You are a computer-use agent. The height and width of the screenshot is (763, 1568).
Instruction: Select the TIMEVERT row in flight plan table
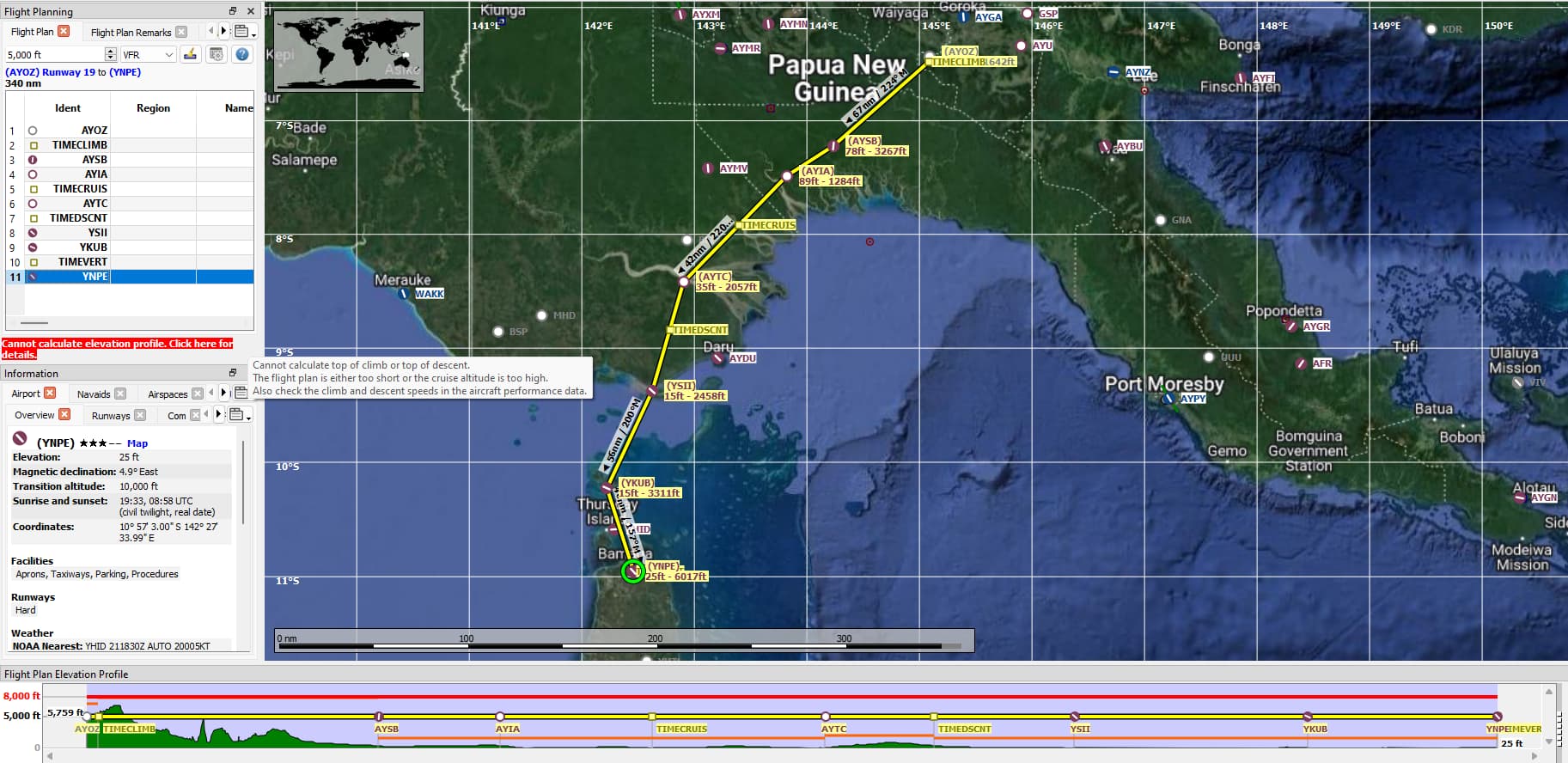(x=130, y=262)
